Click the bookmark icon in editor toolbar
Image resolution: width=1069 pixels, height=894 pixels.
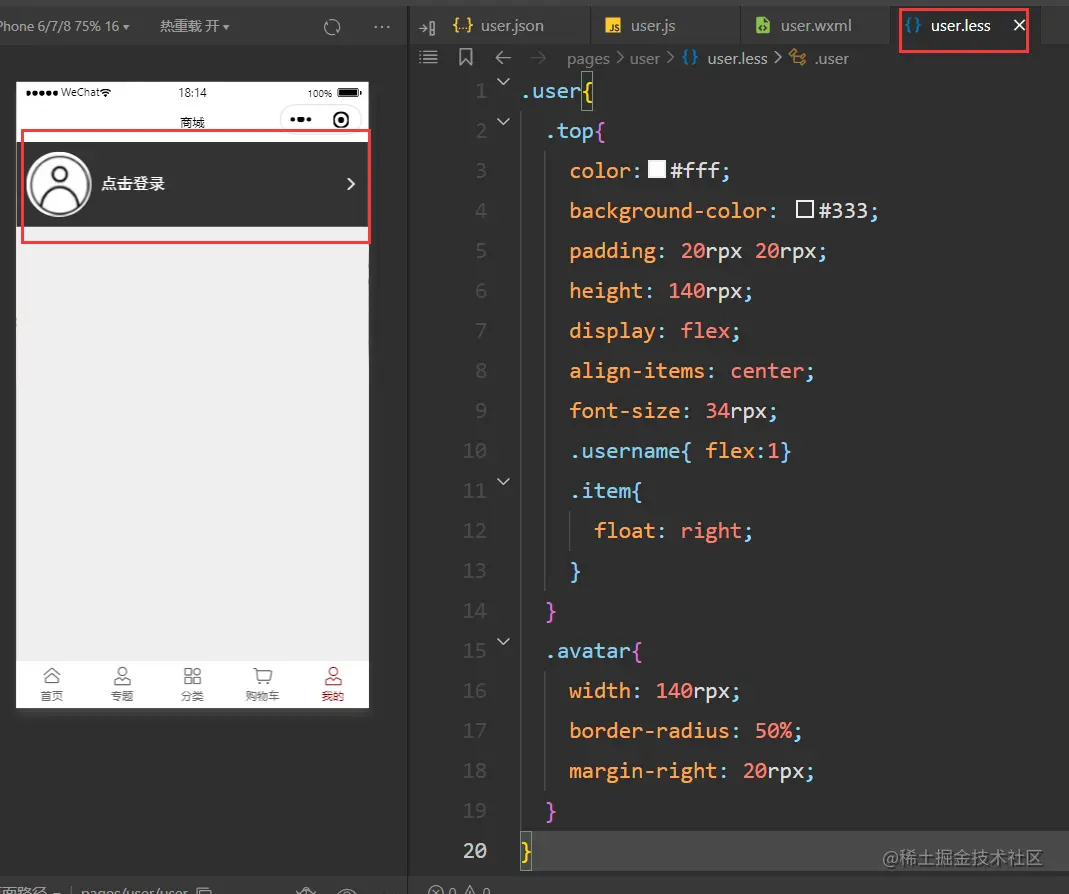coord(466,57)
